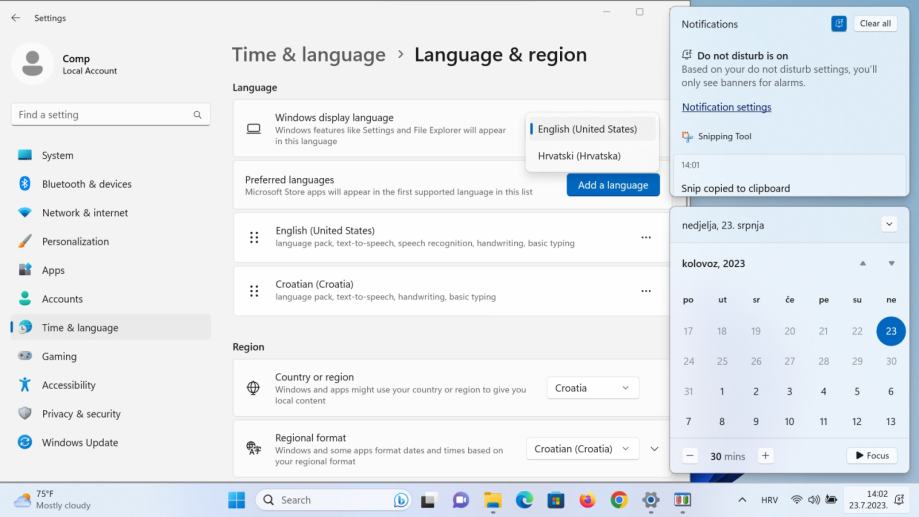Viewport: 919px width, 517px height.
Task: Open Network & internet settings
Action: (x=111, y=213)
